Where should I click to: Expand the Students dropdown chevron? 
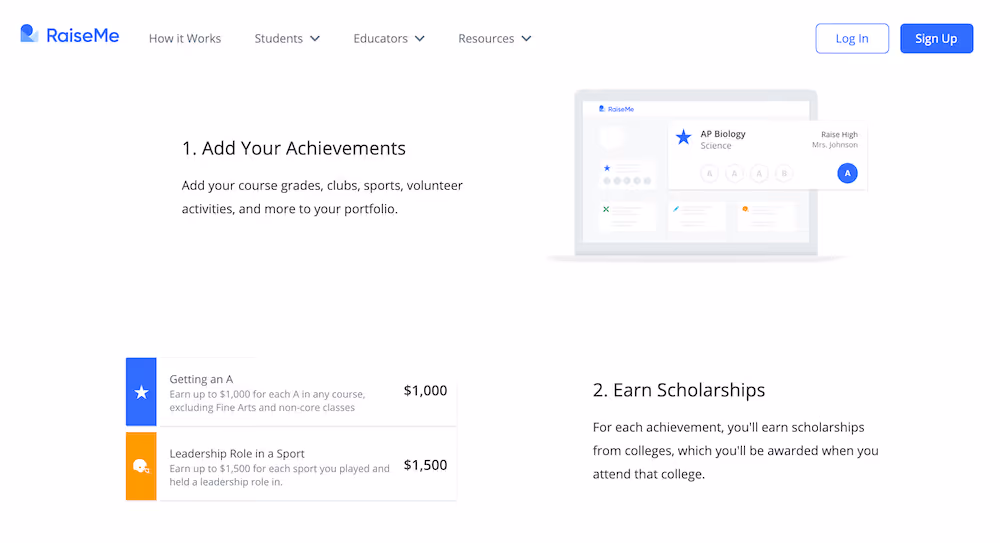315,39
